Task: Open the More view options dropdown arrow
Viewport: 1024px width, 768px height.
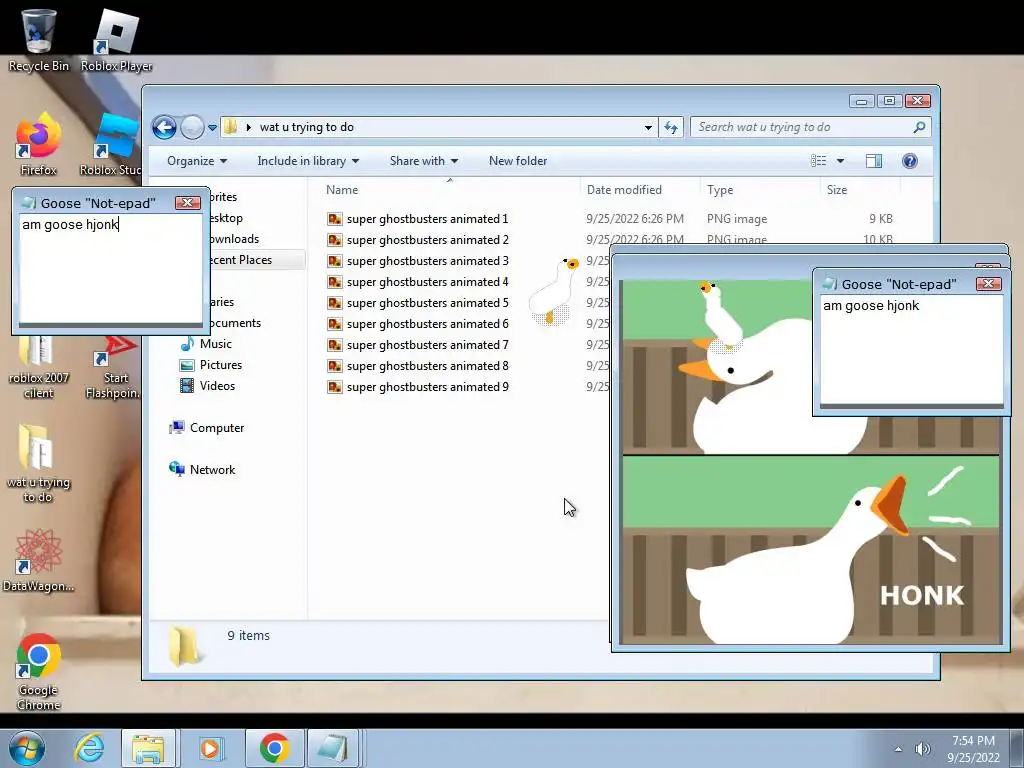Action: pos(840,161)
